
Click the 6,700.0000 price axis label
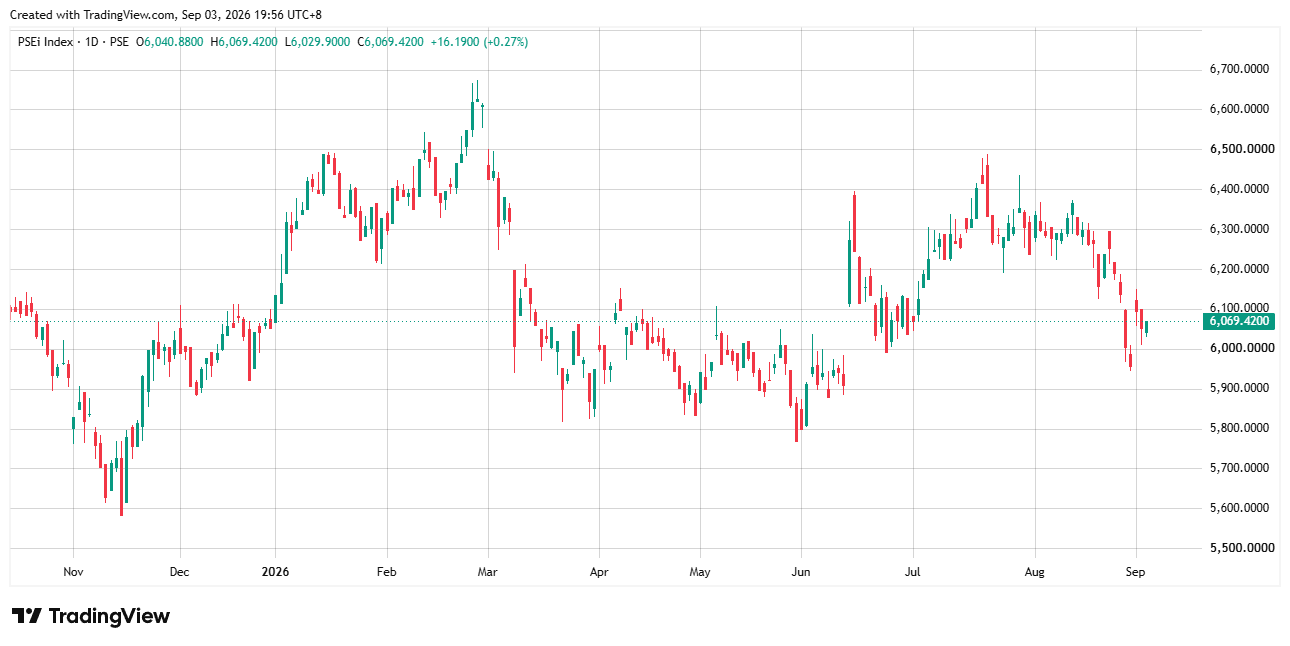pos(1238,69)
